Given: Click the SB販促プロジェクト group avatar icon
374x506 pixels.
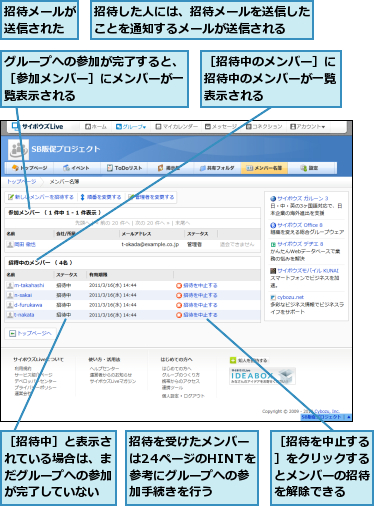Looking at the screenshot, I should pyautogui.click(x=18, y=149).
